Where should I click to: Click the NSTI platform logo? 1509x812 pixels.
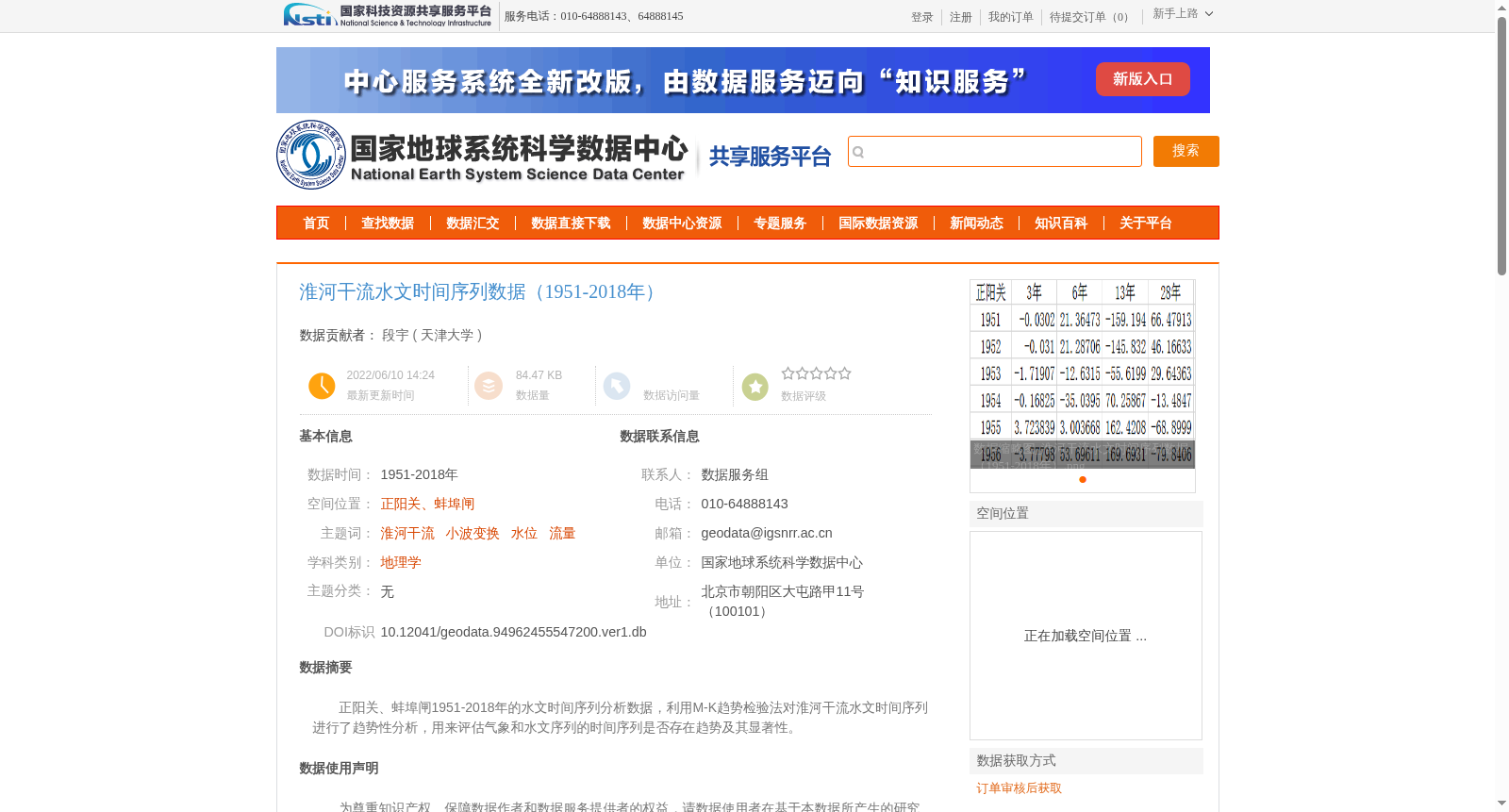(388, 15)
